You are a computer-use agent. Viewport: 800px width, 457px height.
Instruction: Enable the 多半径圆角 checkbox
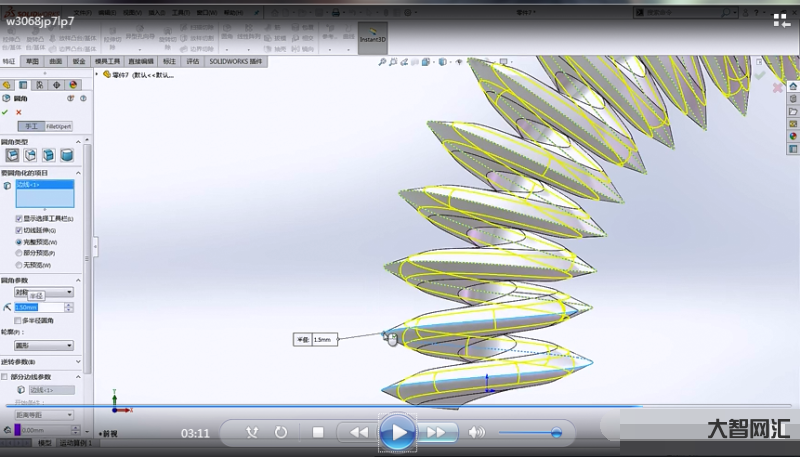pos(19,320)
